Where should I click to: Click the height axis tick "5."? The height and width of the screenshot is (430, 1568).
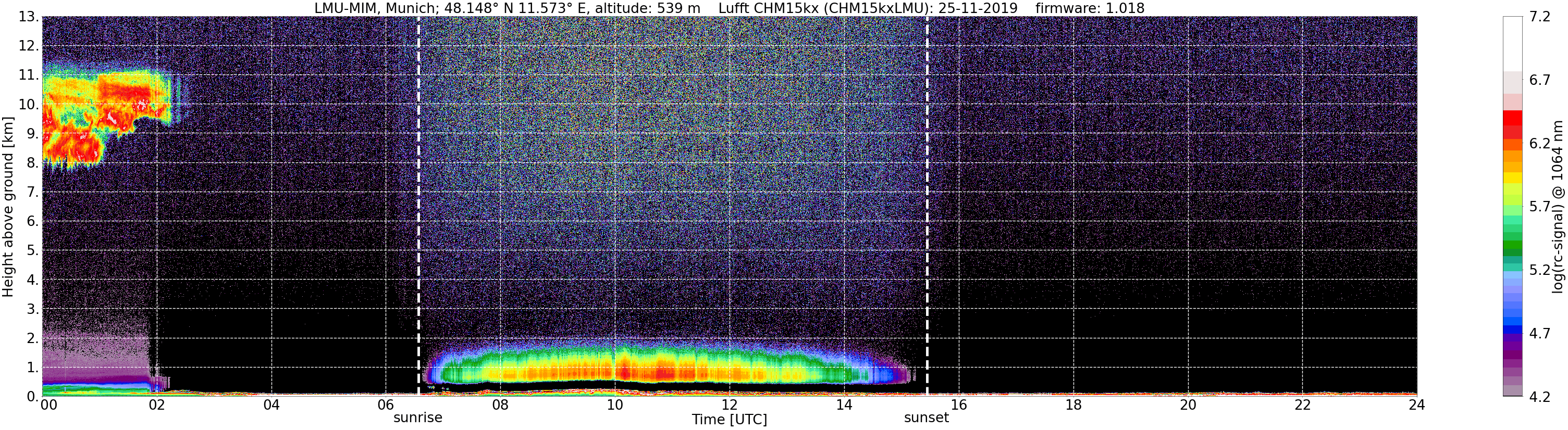(x=33, y=250)
